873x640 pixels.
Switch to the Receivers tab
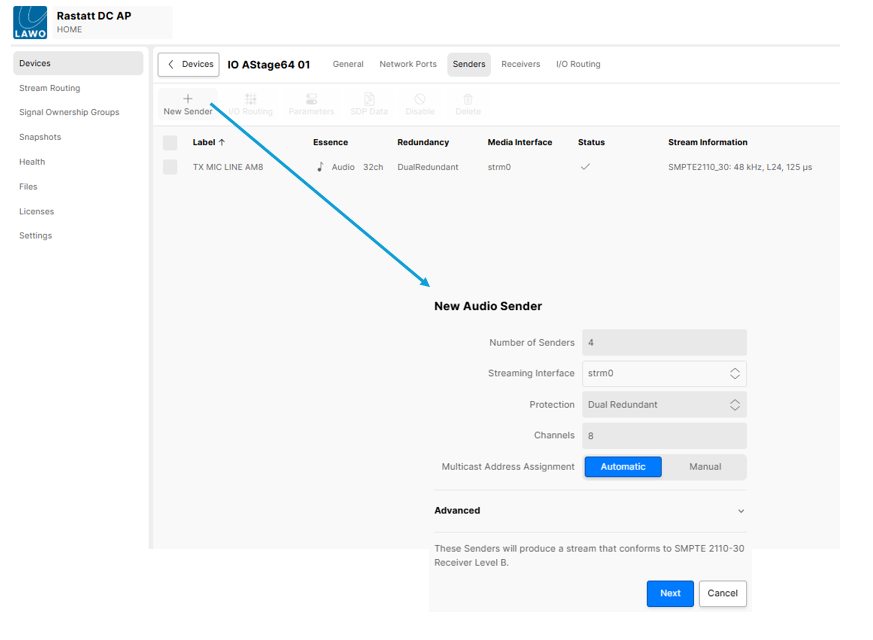coord(520,64)
